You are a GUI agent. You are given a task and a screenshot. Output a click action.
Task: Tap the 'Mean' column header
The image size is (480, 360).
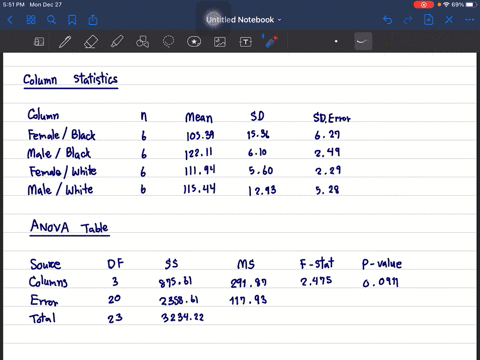(199, 117)
